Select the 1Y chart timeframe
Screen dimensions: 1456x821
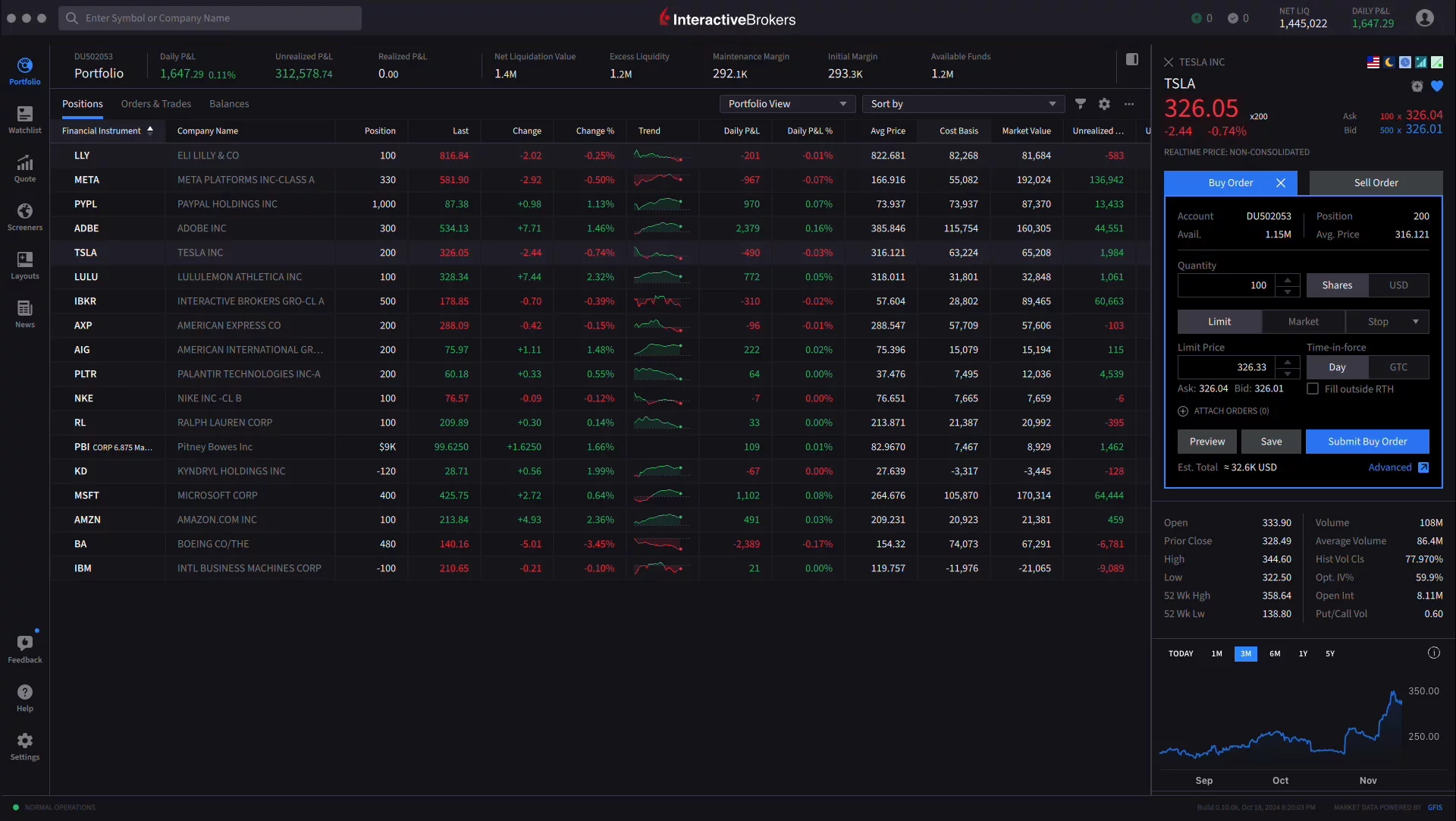(1303, 653)
